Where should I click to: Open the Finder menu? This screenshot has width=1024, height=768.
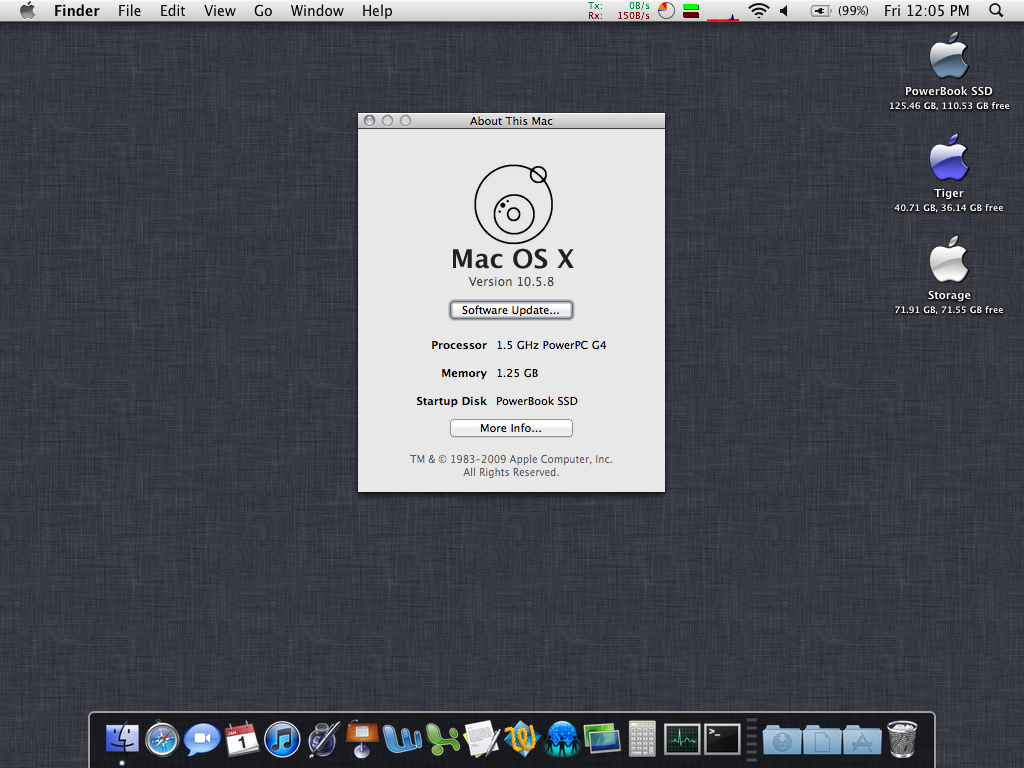76,10
